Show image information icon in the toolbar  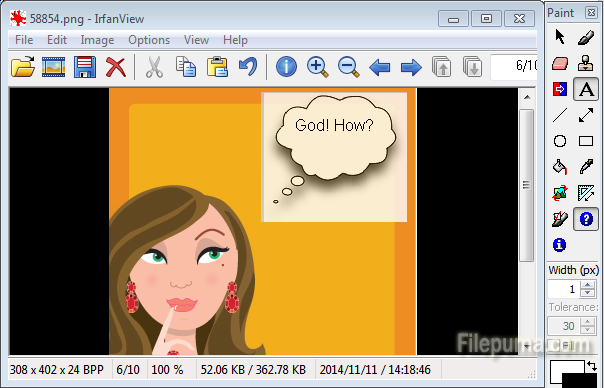(286, 67)
